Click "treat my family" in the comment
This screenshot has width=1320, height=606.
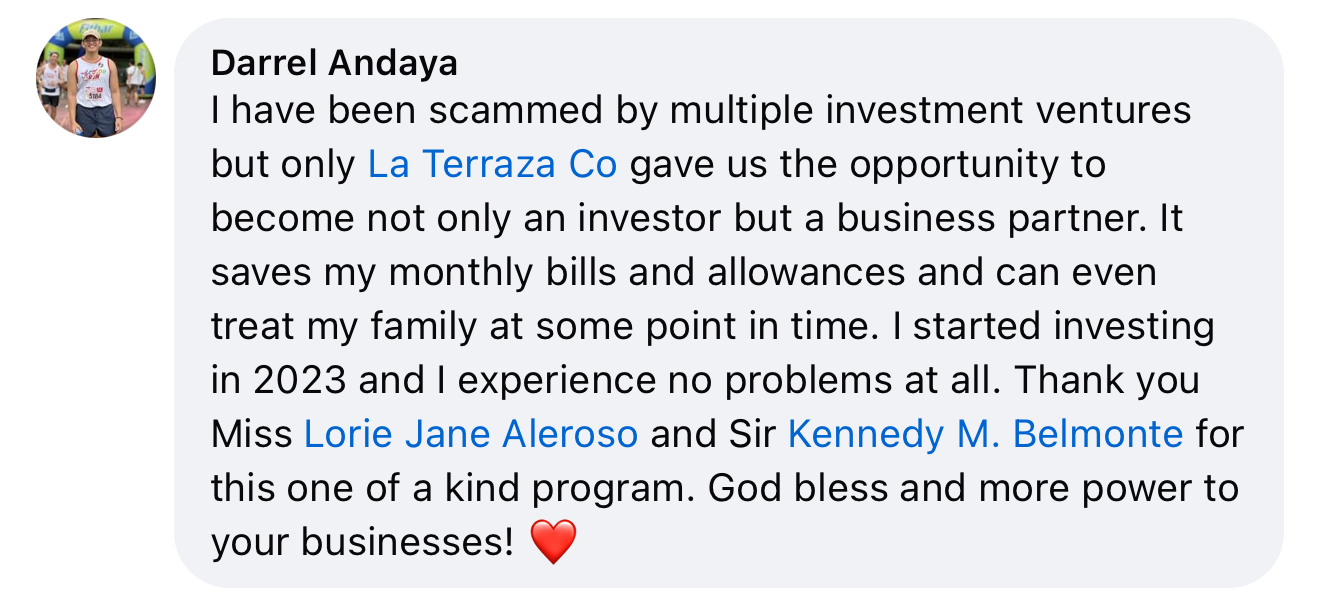pyautogui.click(x=337, y=326)
